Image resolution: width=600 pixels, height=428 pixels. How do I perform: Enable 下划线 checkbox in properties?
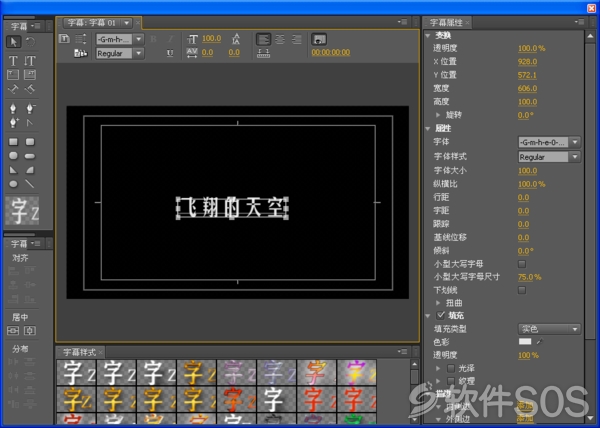tap(522, 290)
